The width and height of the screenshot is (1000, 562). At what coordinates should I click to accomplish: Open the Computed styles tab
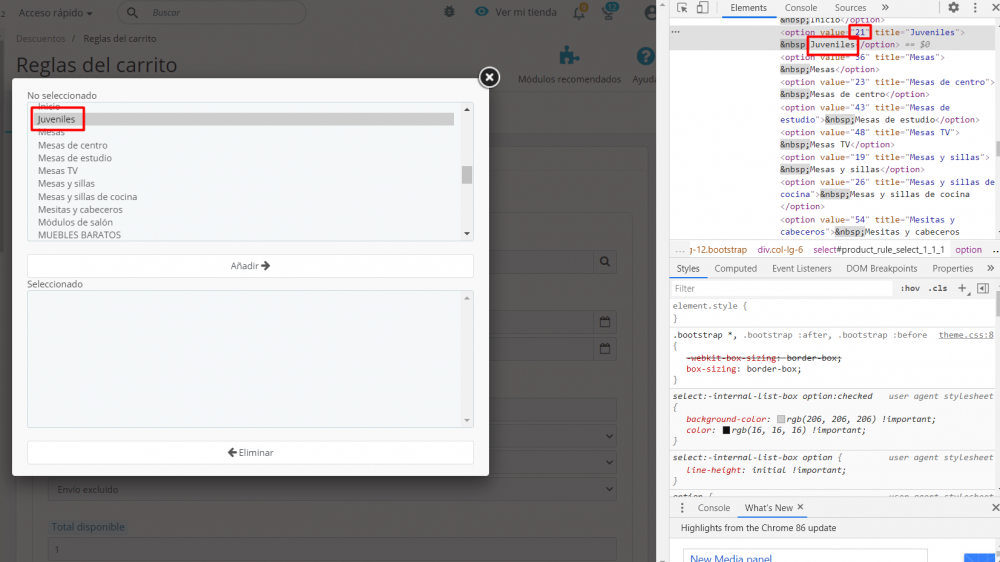point(735,269)
